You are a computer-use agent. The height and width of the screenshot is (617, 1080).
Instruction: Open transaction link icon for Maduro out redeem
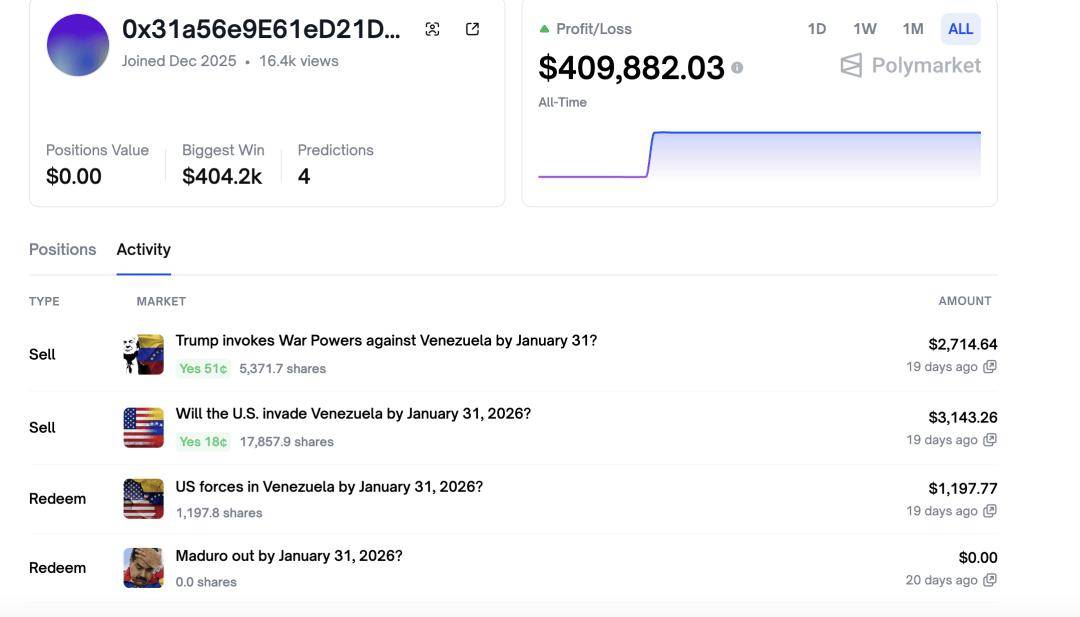point(990,580)
